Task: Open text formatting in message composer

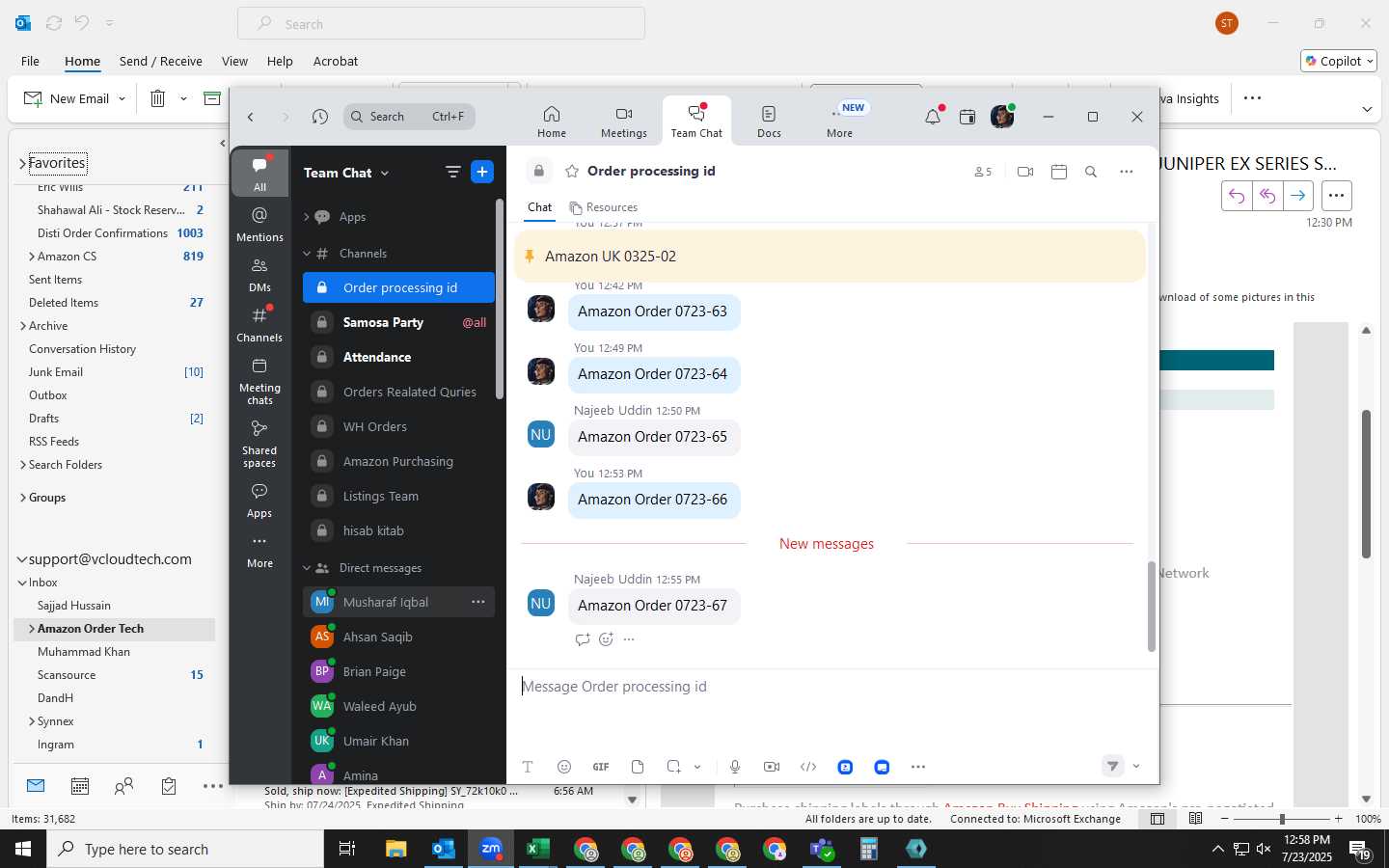Action: 528,767
